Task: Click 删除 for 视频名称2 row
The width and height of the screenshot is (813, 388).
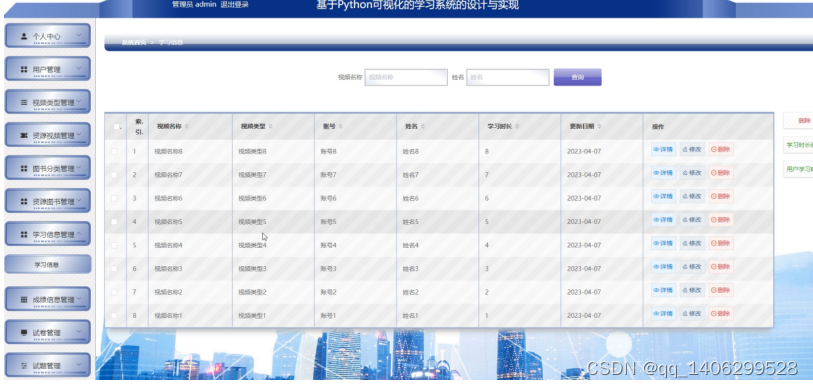Action: [x=721, y=290]
